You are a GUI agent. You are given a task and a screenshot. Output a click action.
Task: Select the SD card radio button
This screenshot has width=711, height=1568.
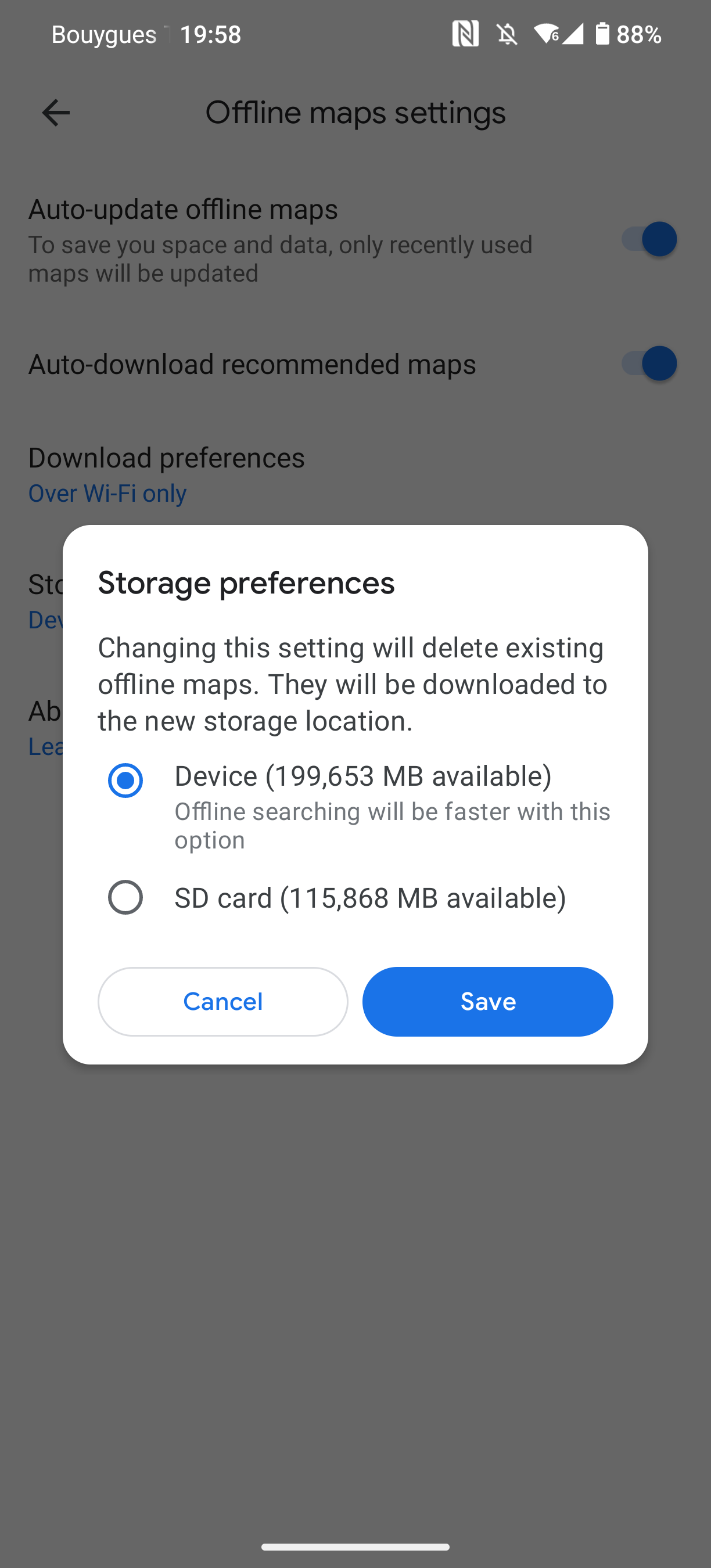point(125,897)
